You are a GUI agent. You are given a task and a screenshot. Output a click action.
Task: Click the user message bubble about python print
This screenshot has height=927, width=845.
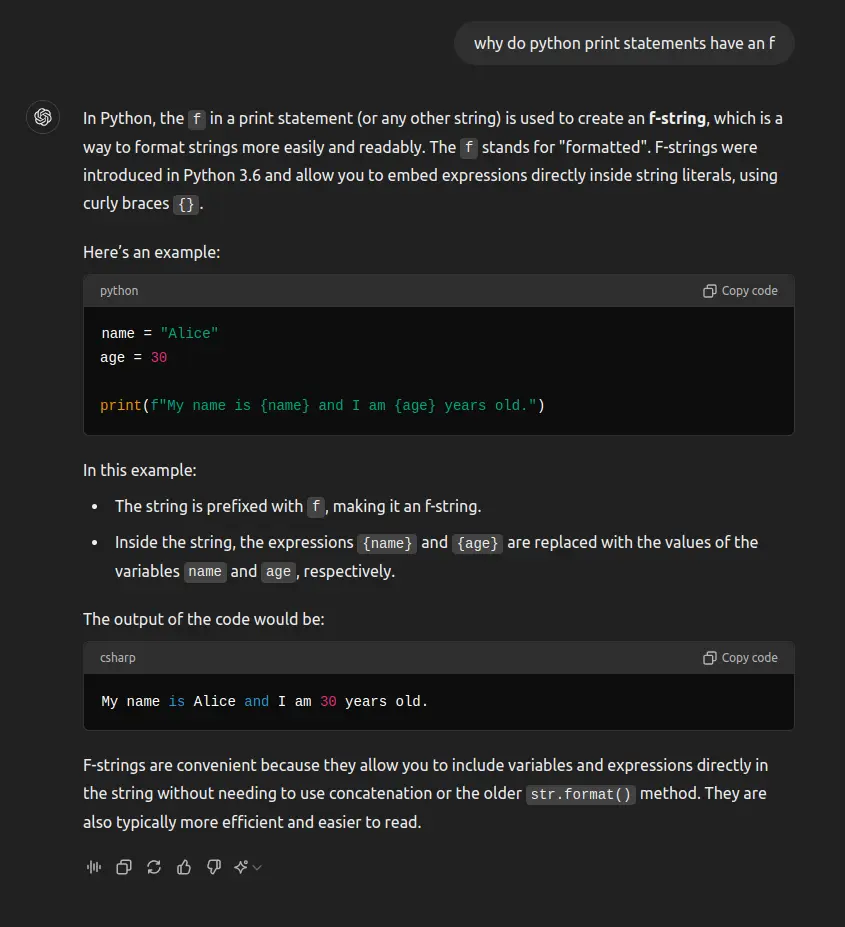[x=624, y=43]
